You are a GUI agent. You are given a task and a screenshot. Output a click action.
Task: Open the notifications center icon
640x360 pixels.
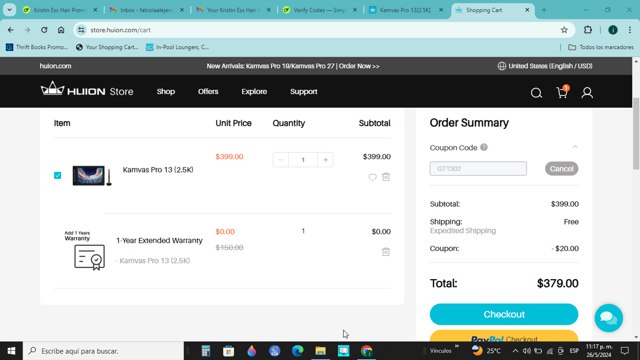(624, 351)
